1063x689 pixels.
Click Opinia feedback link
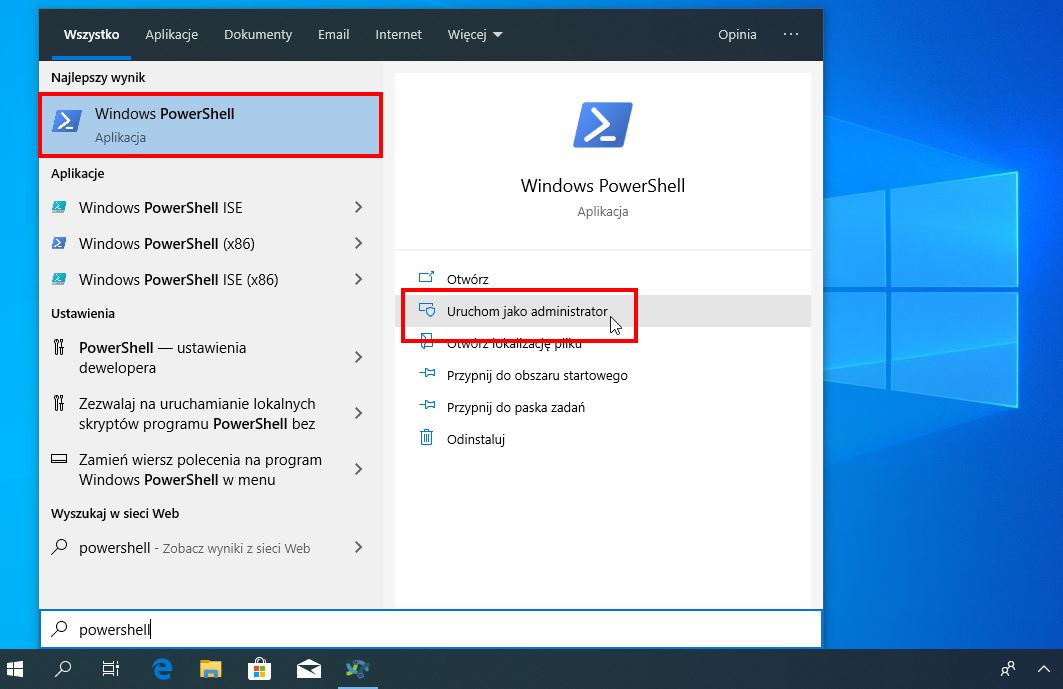(737, 35)
